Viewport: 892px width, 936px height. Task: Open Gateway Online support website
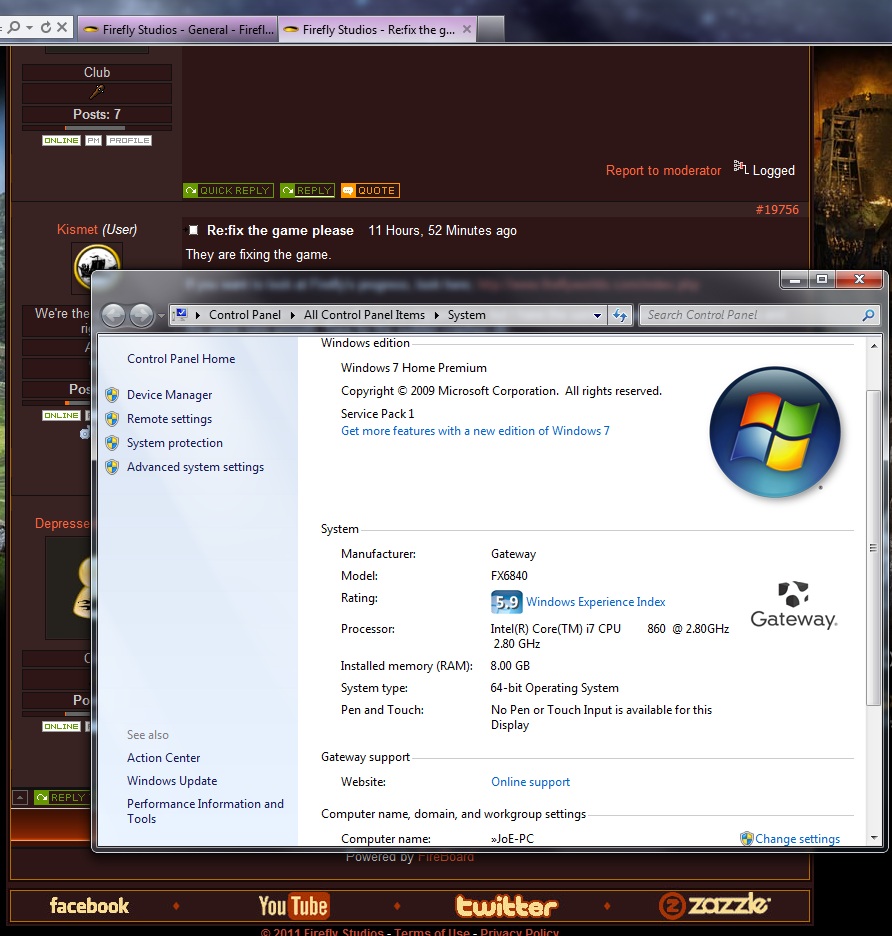(x=530, y=782)
